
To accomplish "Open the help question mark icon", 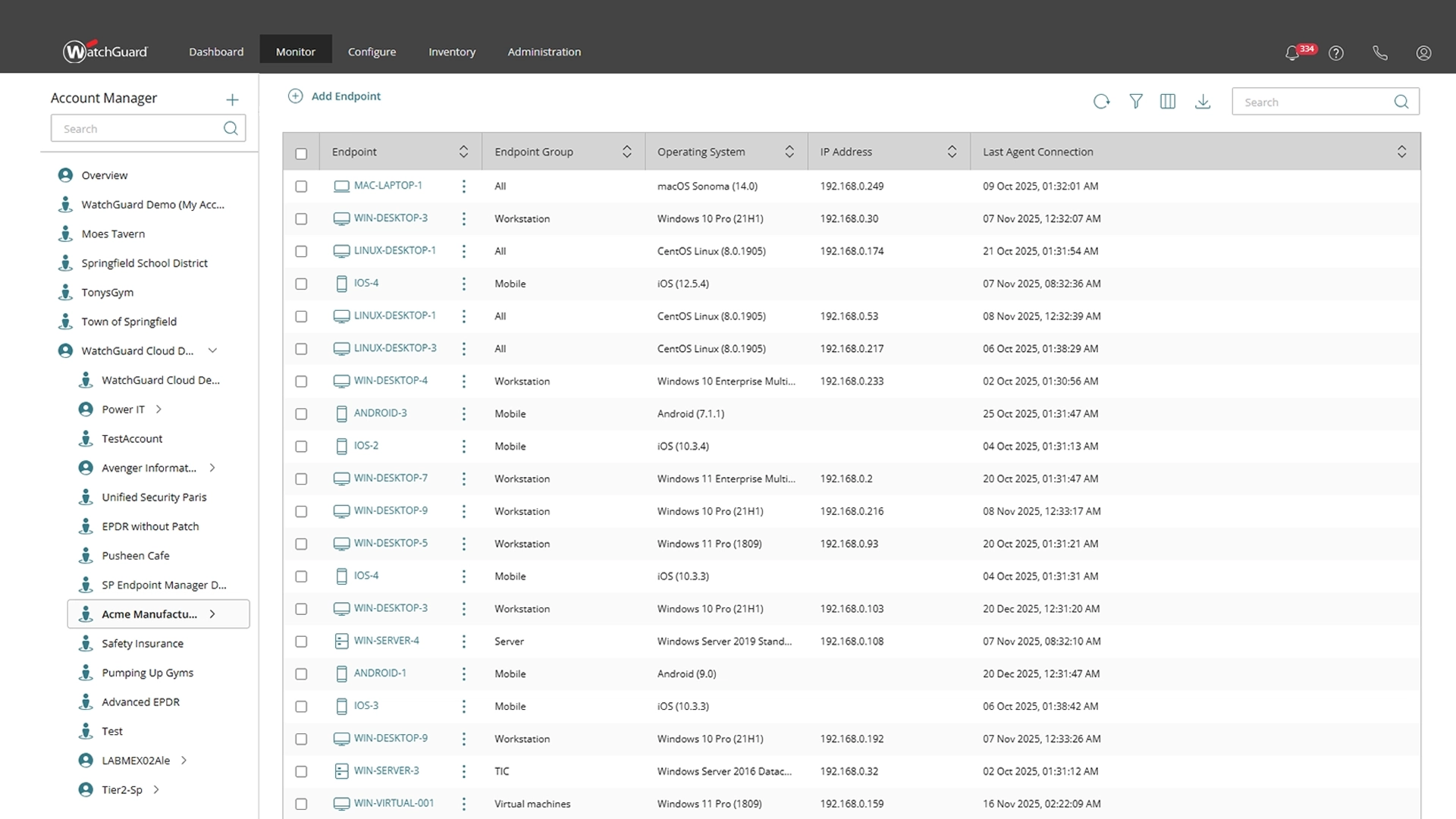I will 1336,53.
